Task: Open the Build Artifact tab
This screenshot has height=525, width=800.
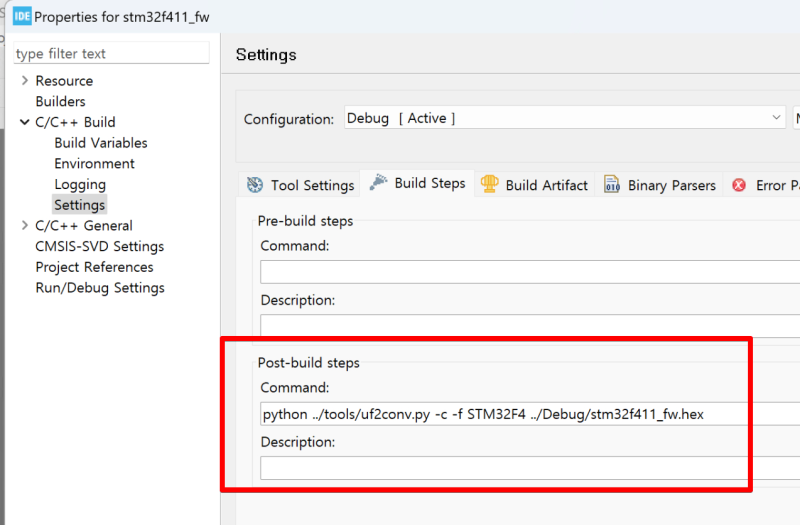Action: click(x=534, y=185)
